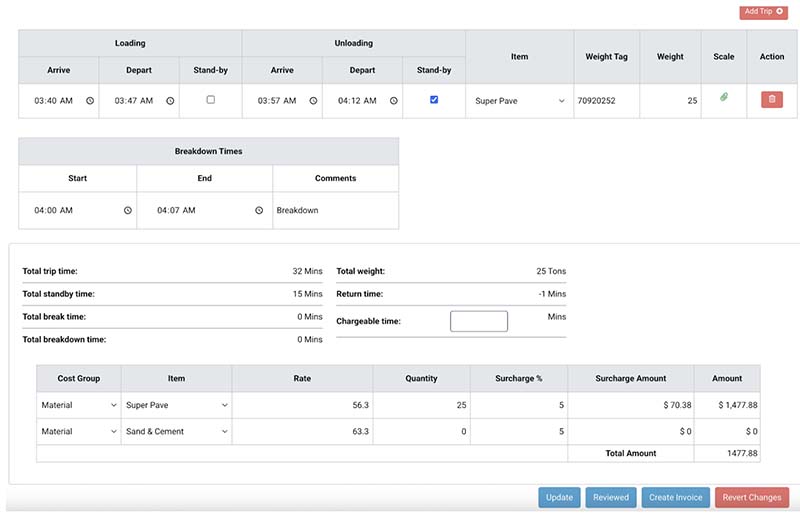Click the Update button
This screenshot has width=800, height=514.
click(559, 497)
